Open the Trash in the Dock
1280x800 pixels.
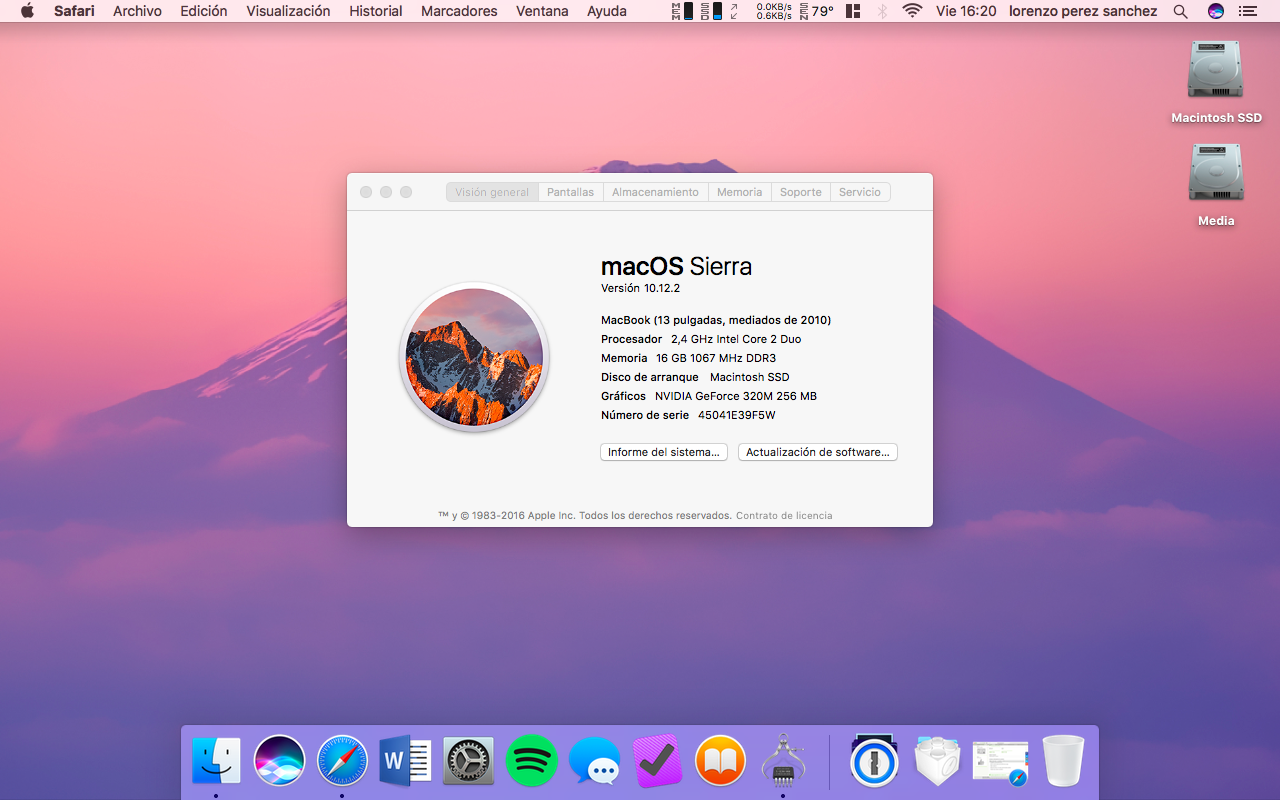pos(1063,761)
